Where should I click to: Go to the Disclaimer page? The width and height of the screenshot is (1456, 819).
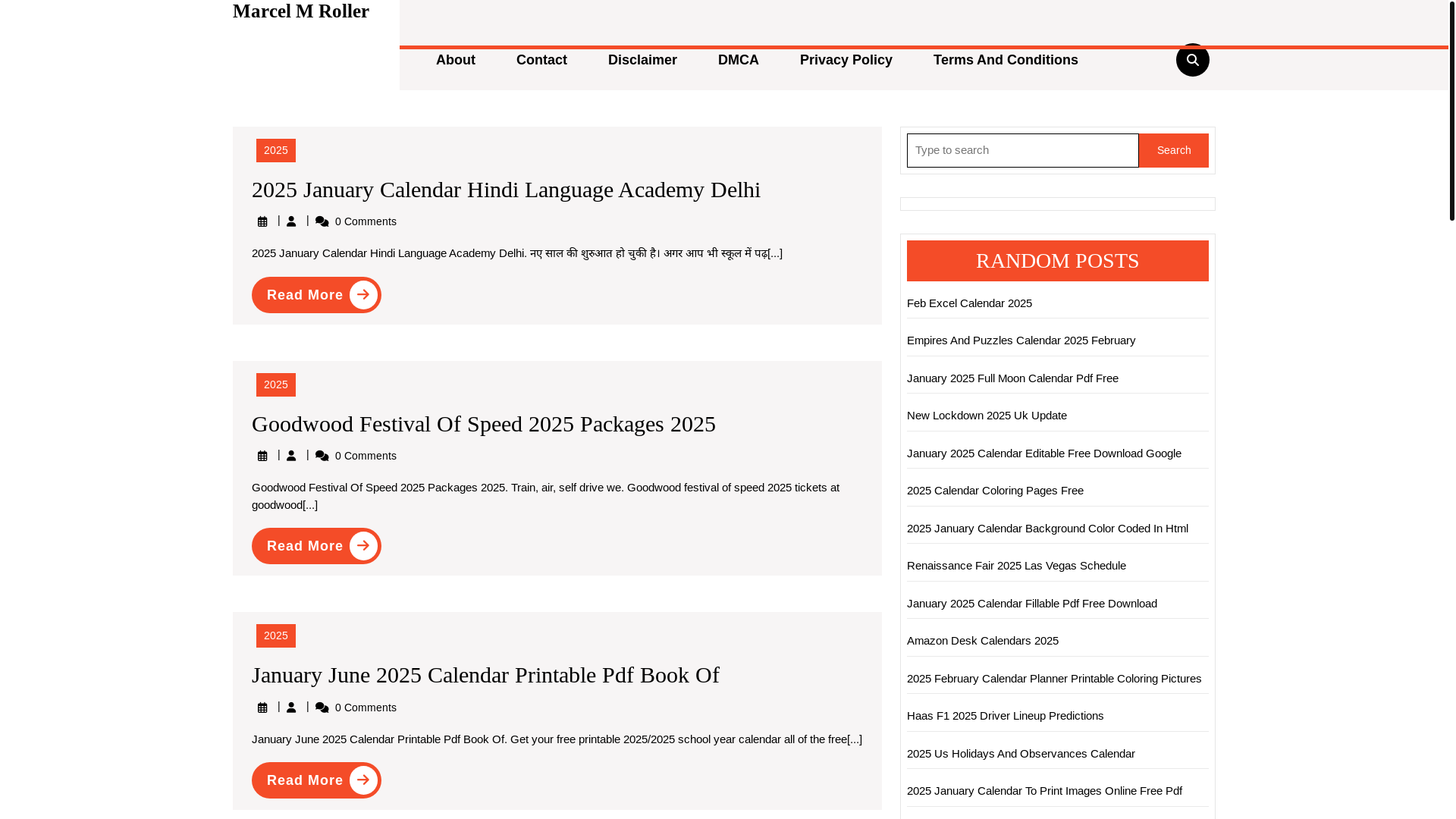click(642, 60)
